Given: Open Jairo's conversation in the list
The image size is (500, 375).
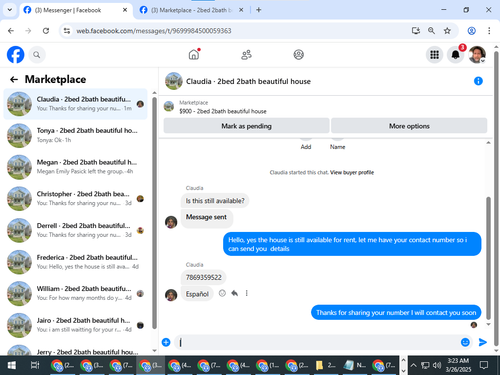Looking at the screenshot, I should point(75,325).
